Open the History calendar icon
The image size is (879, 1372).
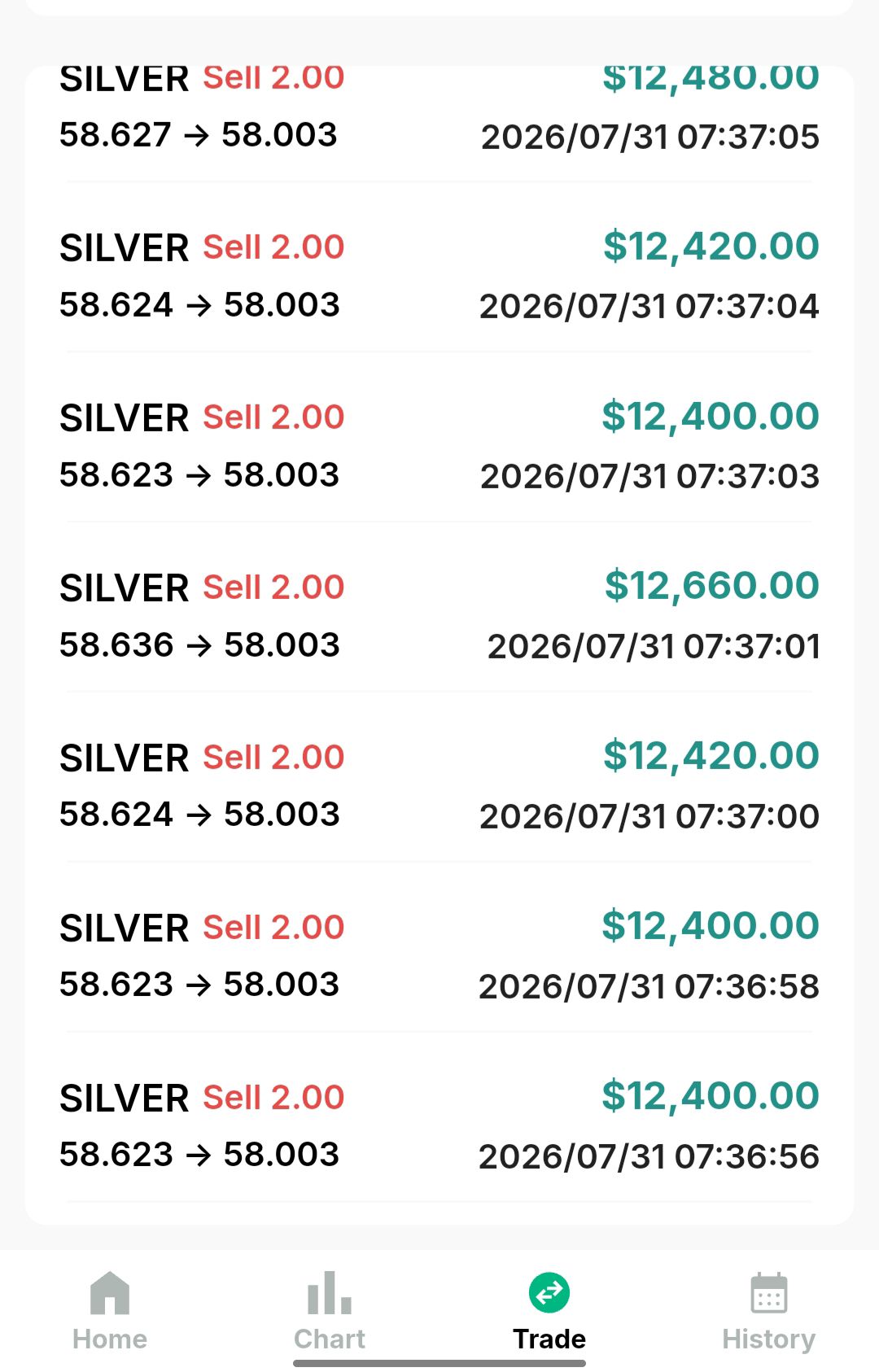(x=768, y=1292)
